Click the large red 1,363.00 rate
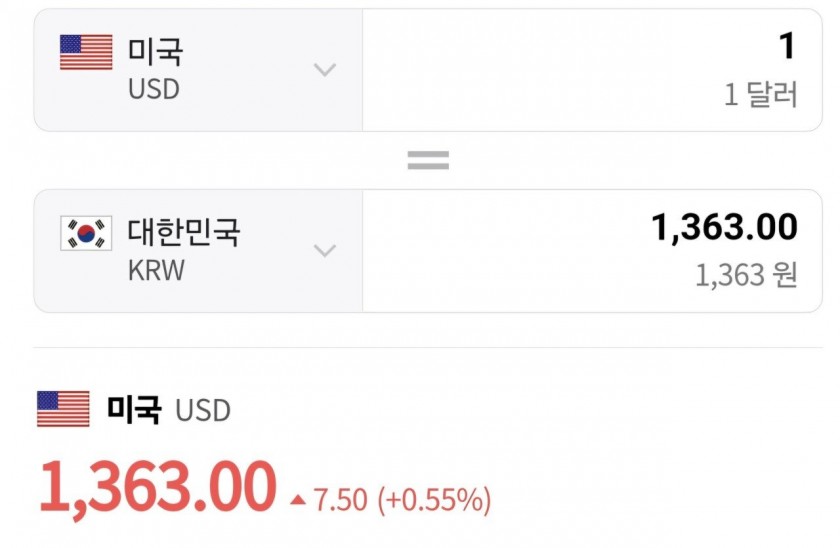Image resolution: width=840 pixels, height=548 pixels. click(158, 488)
